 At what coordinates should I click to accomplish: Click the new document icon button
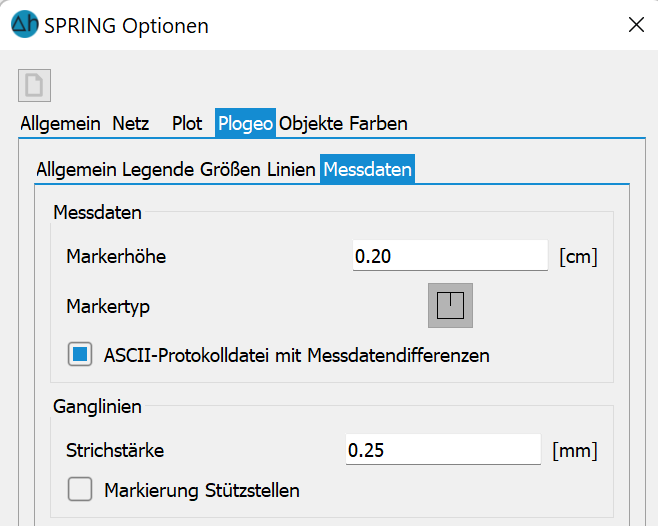(x=34, y=86)
